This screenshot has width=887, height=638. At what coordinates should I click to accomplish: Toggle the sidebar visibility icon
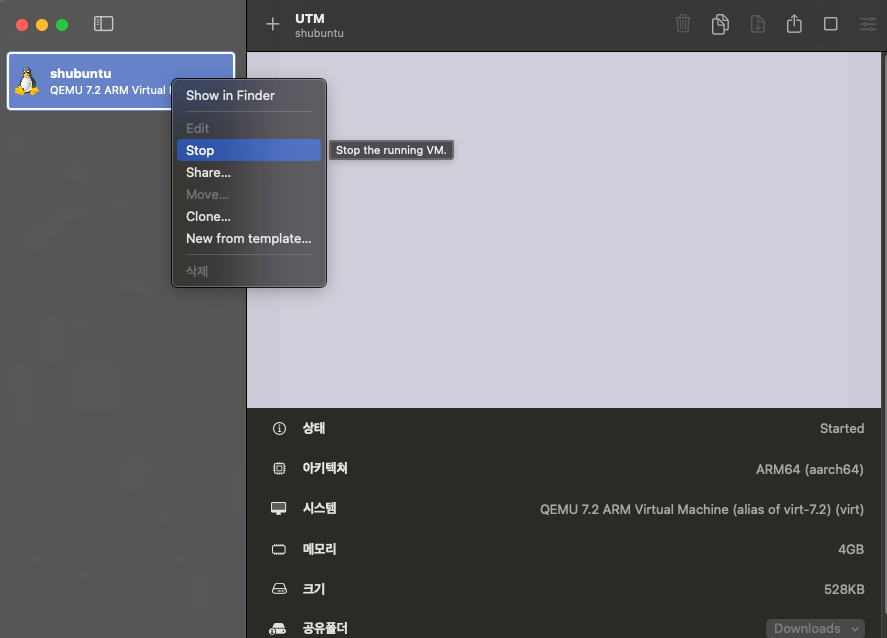(104, 24)
